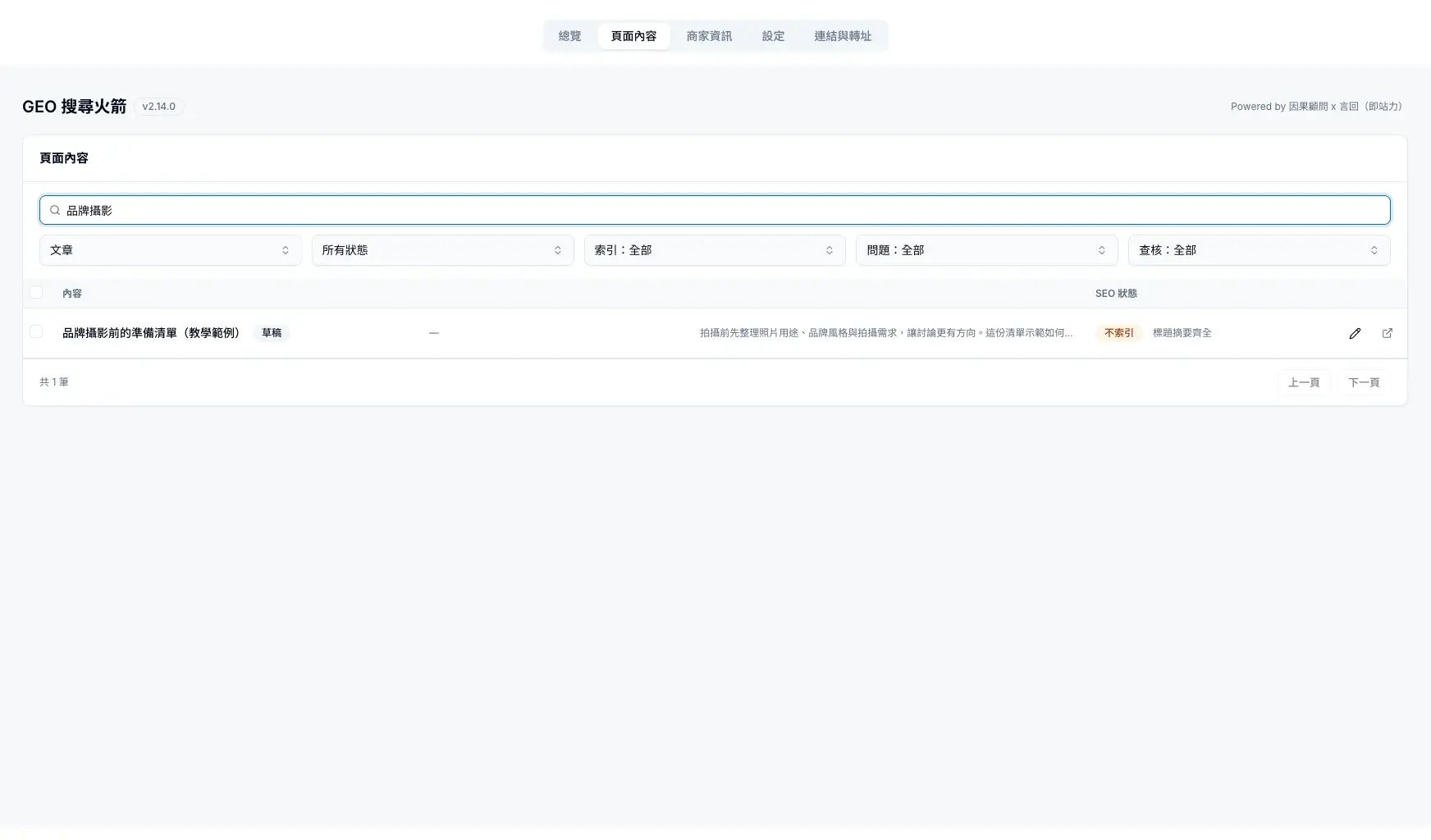Open the 所有狀態 status dropdown
Viewport: 1431px width, 840px height.
tap(442, 250)
